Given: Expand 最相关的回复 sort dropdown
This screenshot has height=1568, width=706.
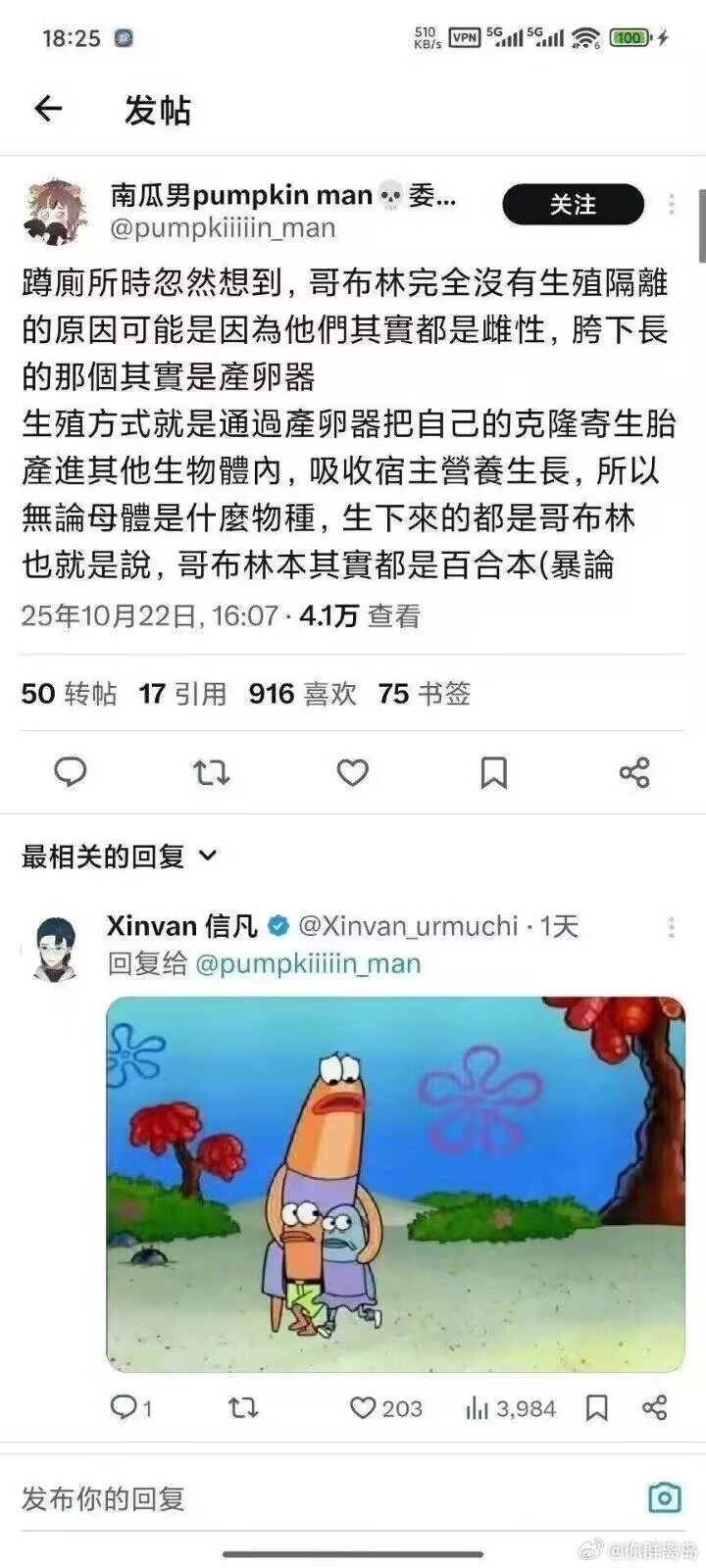Looking at the screenshot, I should (x=119, y=856).
